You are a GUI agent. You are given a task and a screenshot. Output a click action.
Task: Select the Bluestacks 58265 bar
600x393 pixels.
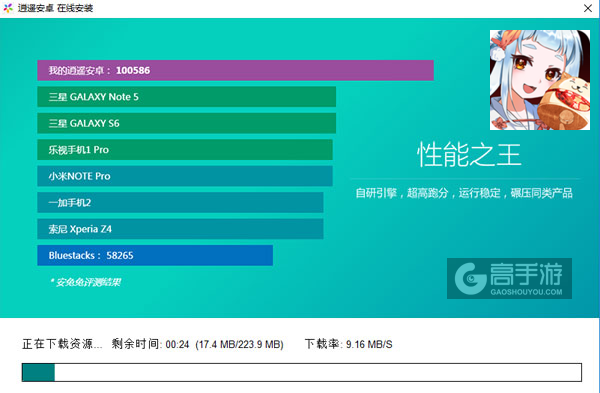tap(155, 255)
